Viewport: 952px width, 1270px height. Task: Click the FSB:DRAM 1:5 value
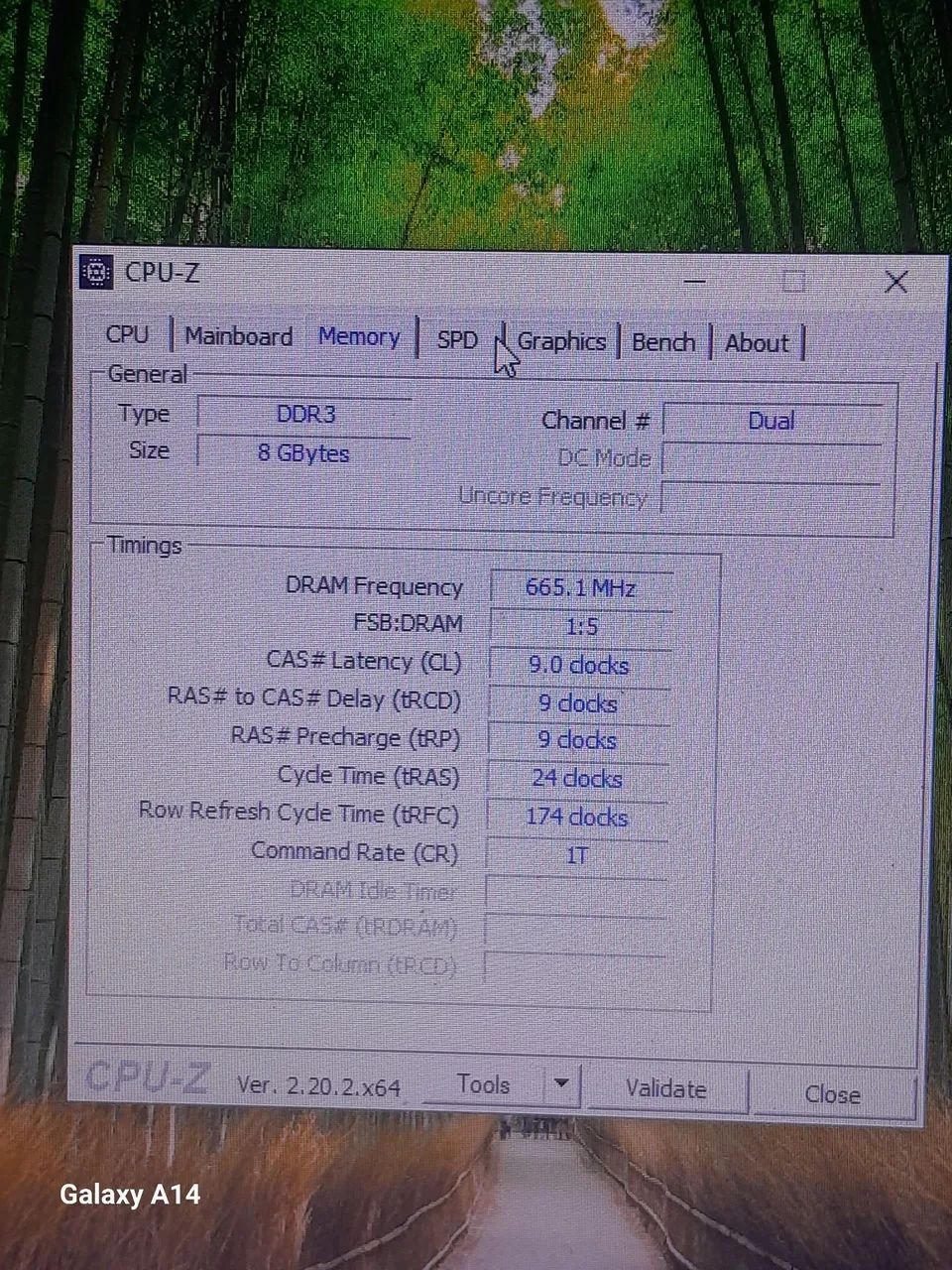581,626
